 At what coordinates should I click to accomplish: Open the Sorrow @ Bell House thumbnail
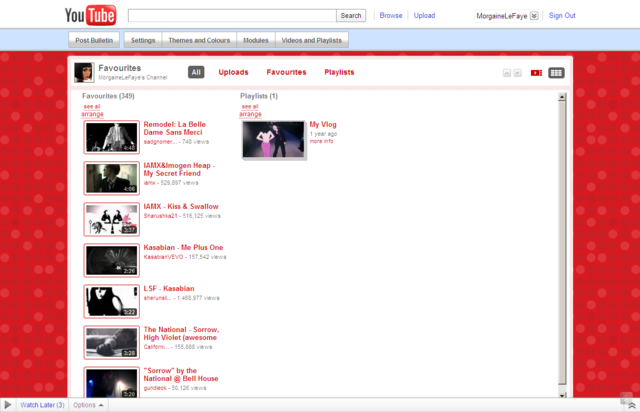(111, 382)
